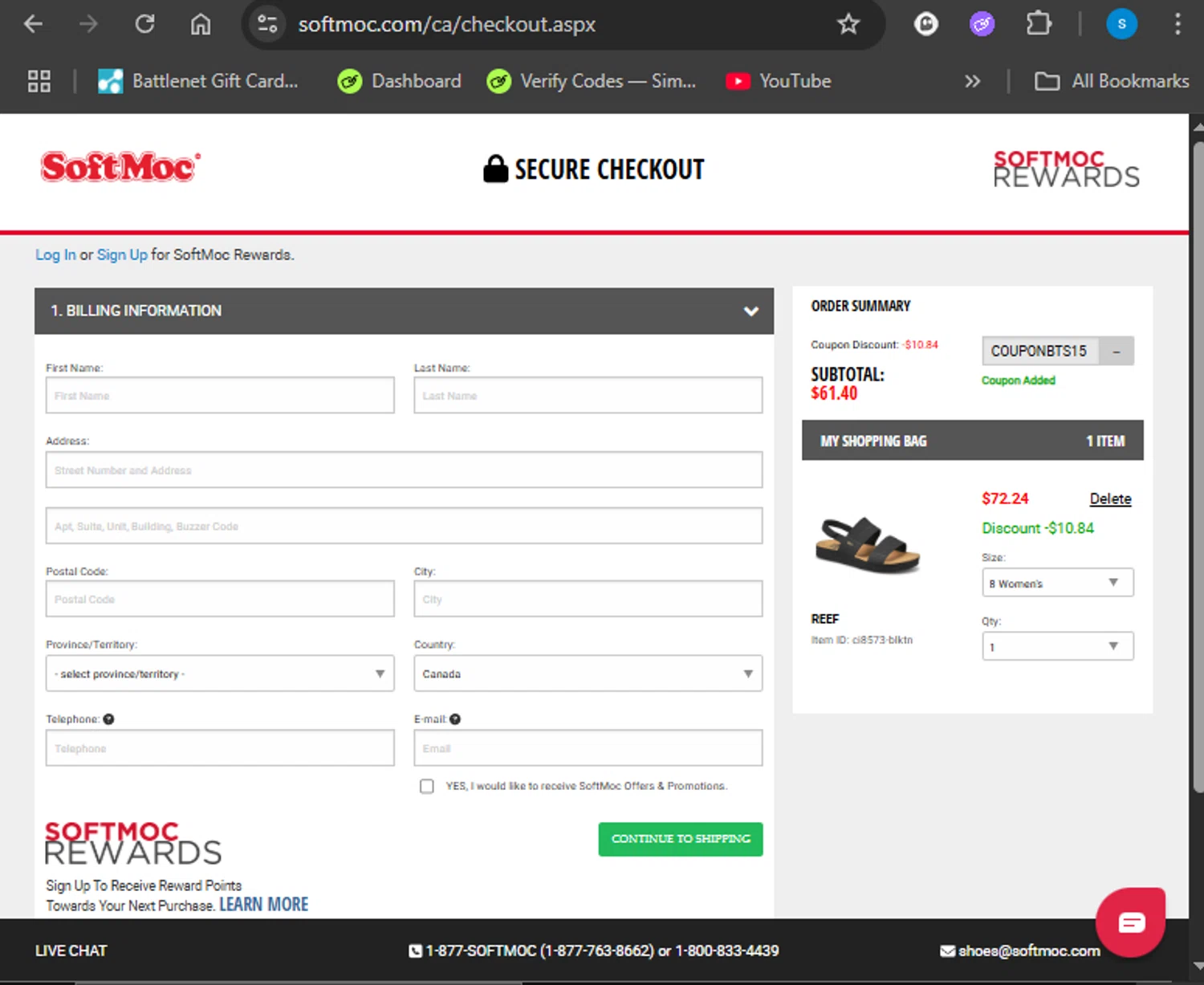This screenshot has height=985, width=1204.
Task: Click the My Shopping Bag header
Action: tap(972, 441)
